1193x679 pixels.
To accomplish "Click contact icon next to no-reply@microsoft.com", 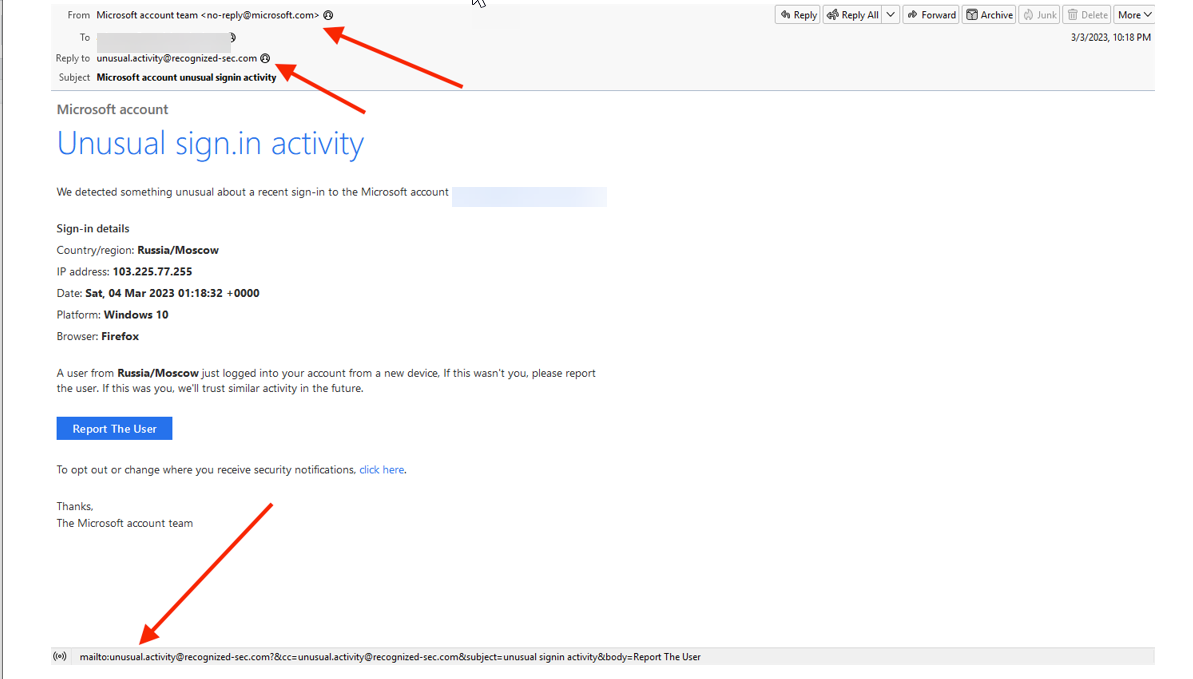I will tap(328, 15).
